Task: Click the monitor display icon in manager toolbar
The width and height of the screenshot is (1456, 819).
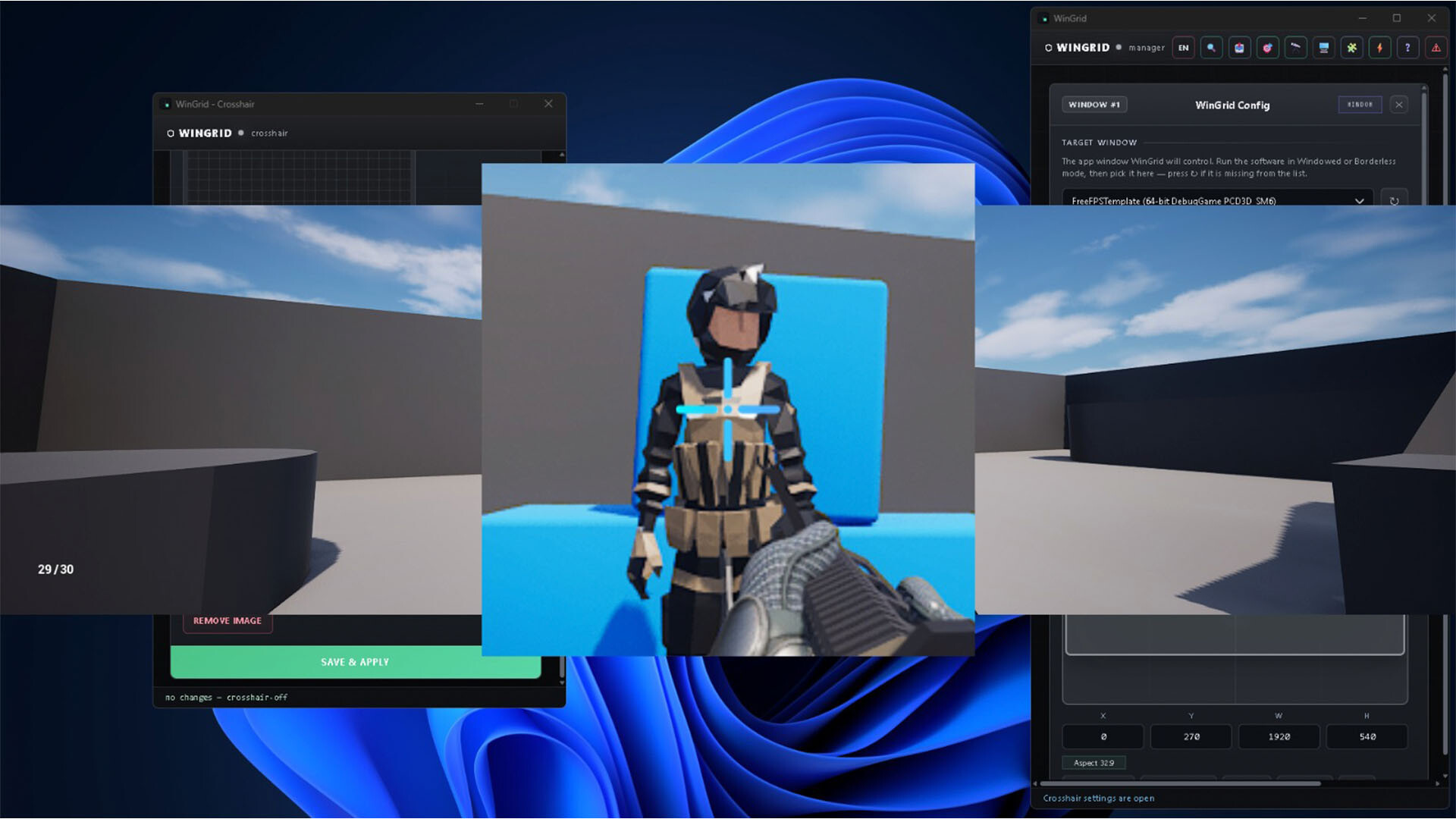Action: [1323, 48]
